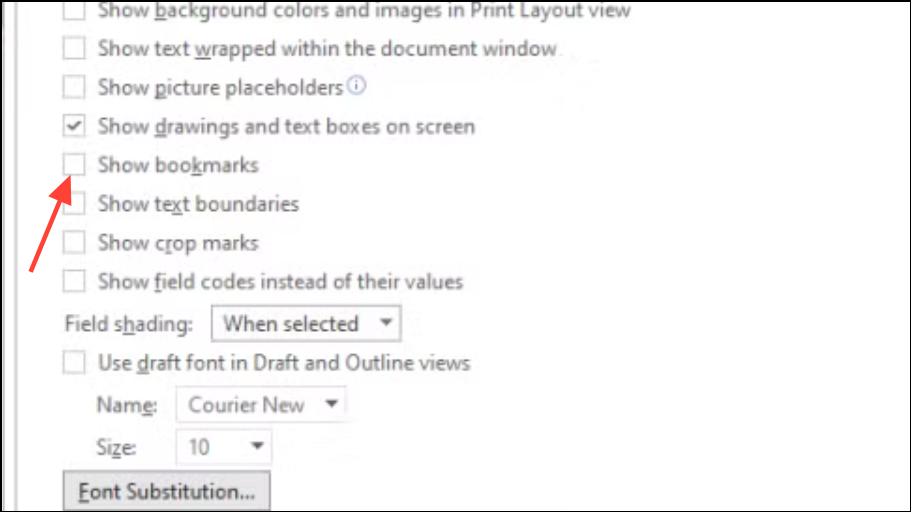This screenshot has height=512, width=911.
Task: Enable Show text wrapped within document window
Action: (74, 48)
